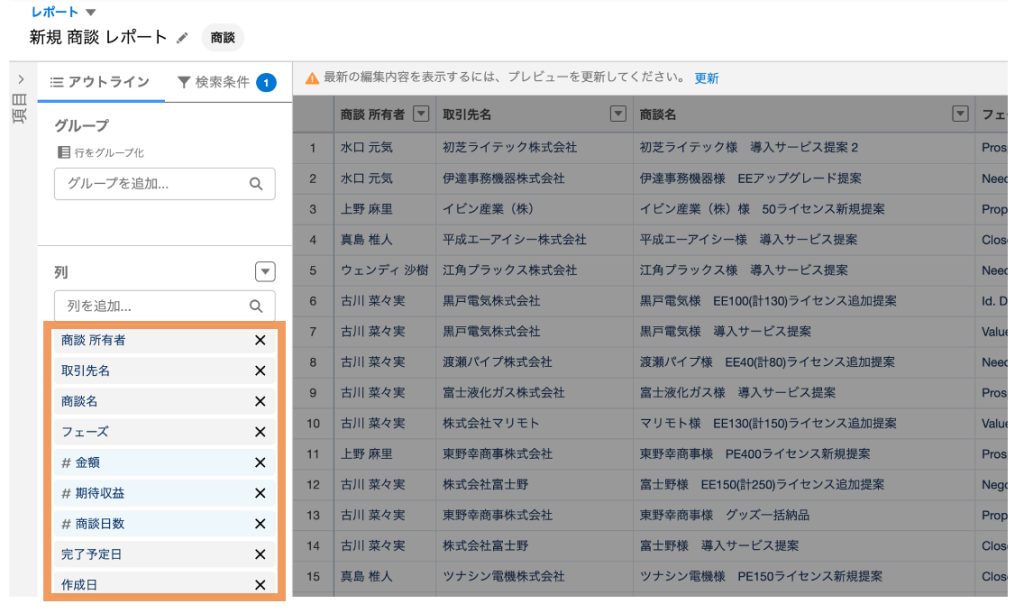The width and height of the screenshot is (1024, 613).
Task: Remove the 商談 所有者 column with X
Action: click(260, 340)
